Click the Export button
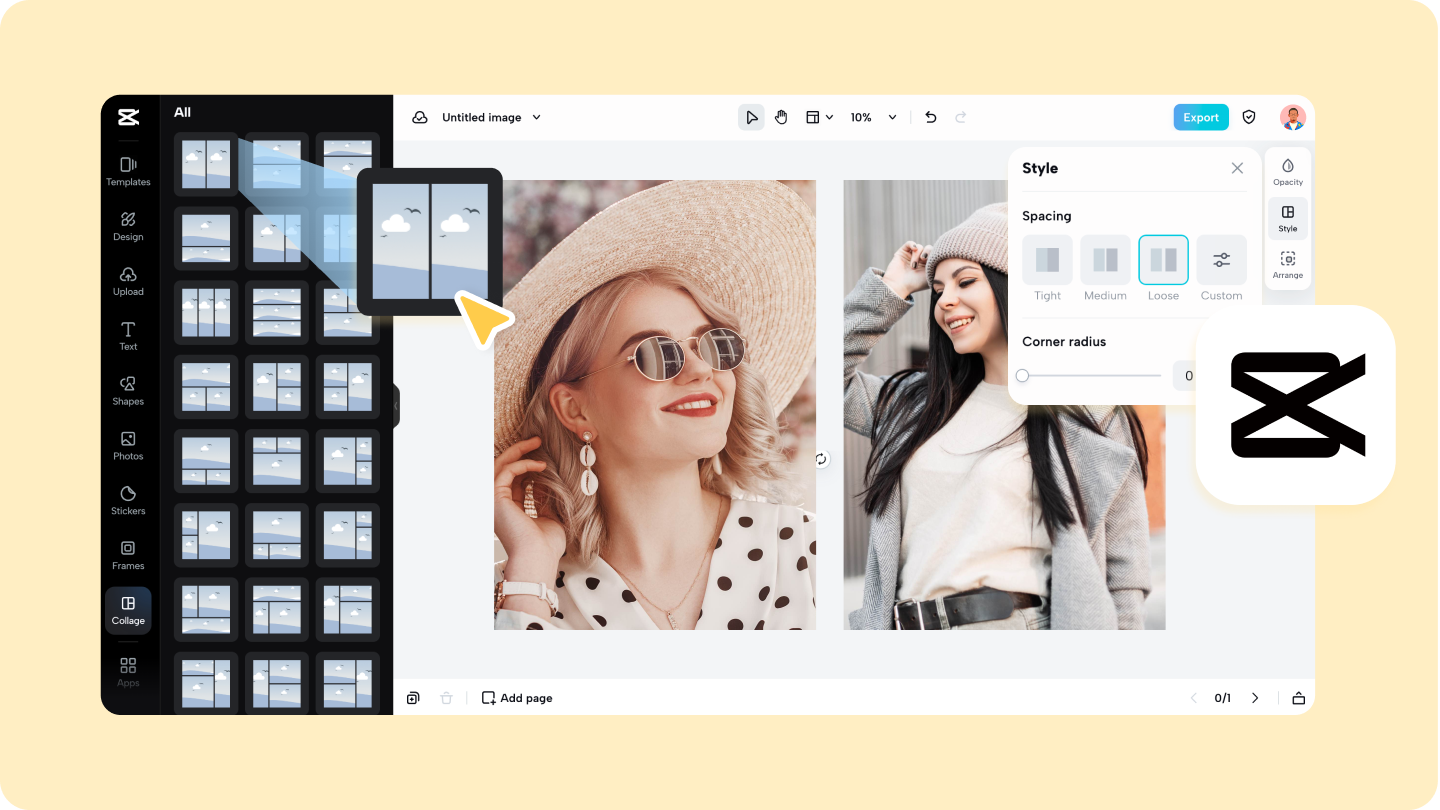The width and height of the screenshot is (1440, 810). tap(1200, 117)
